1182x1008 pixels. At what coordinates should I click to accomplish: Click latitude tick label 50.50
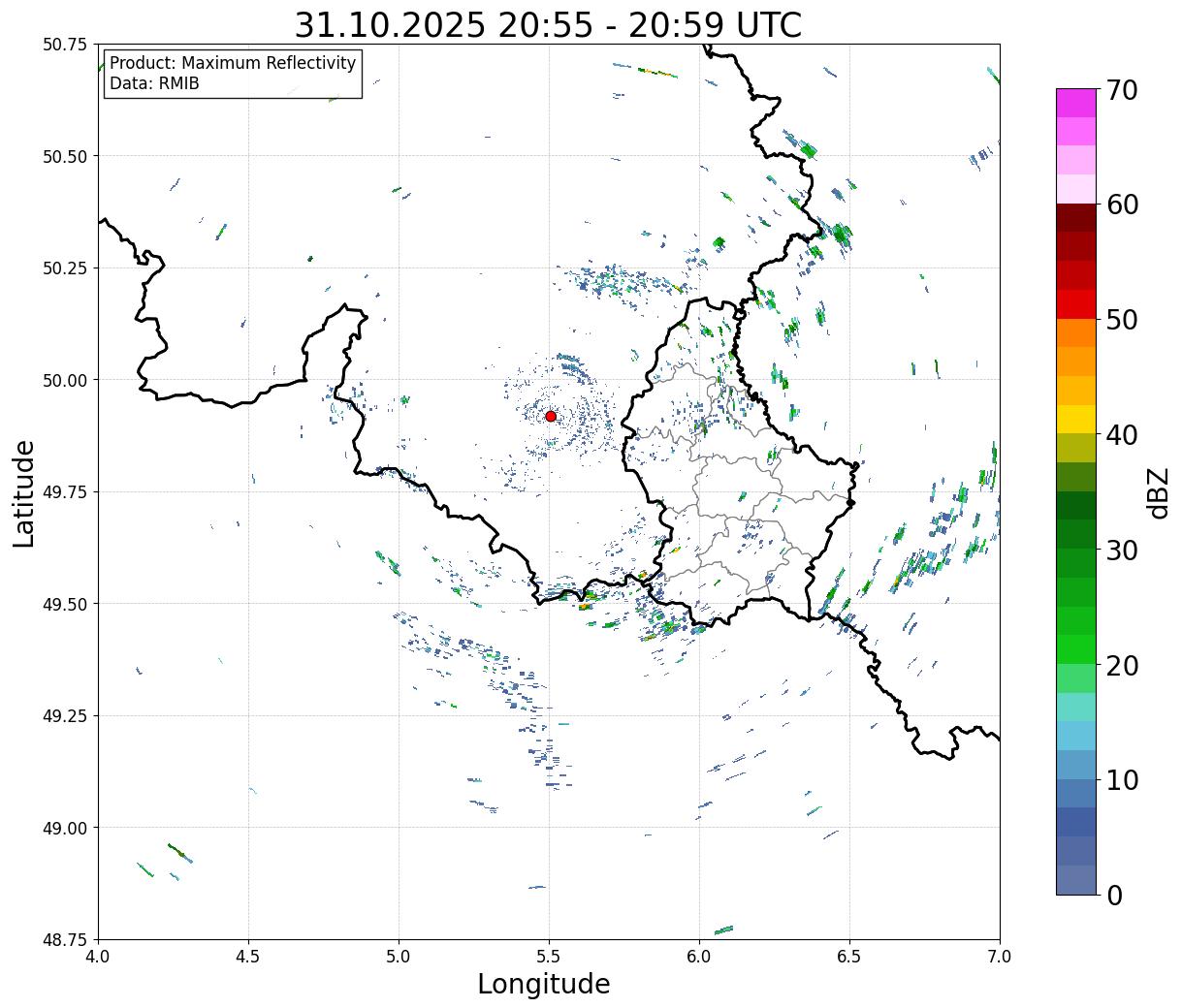(x=65, y=156)
